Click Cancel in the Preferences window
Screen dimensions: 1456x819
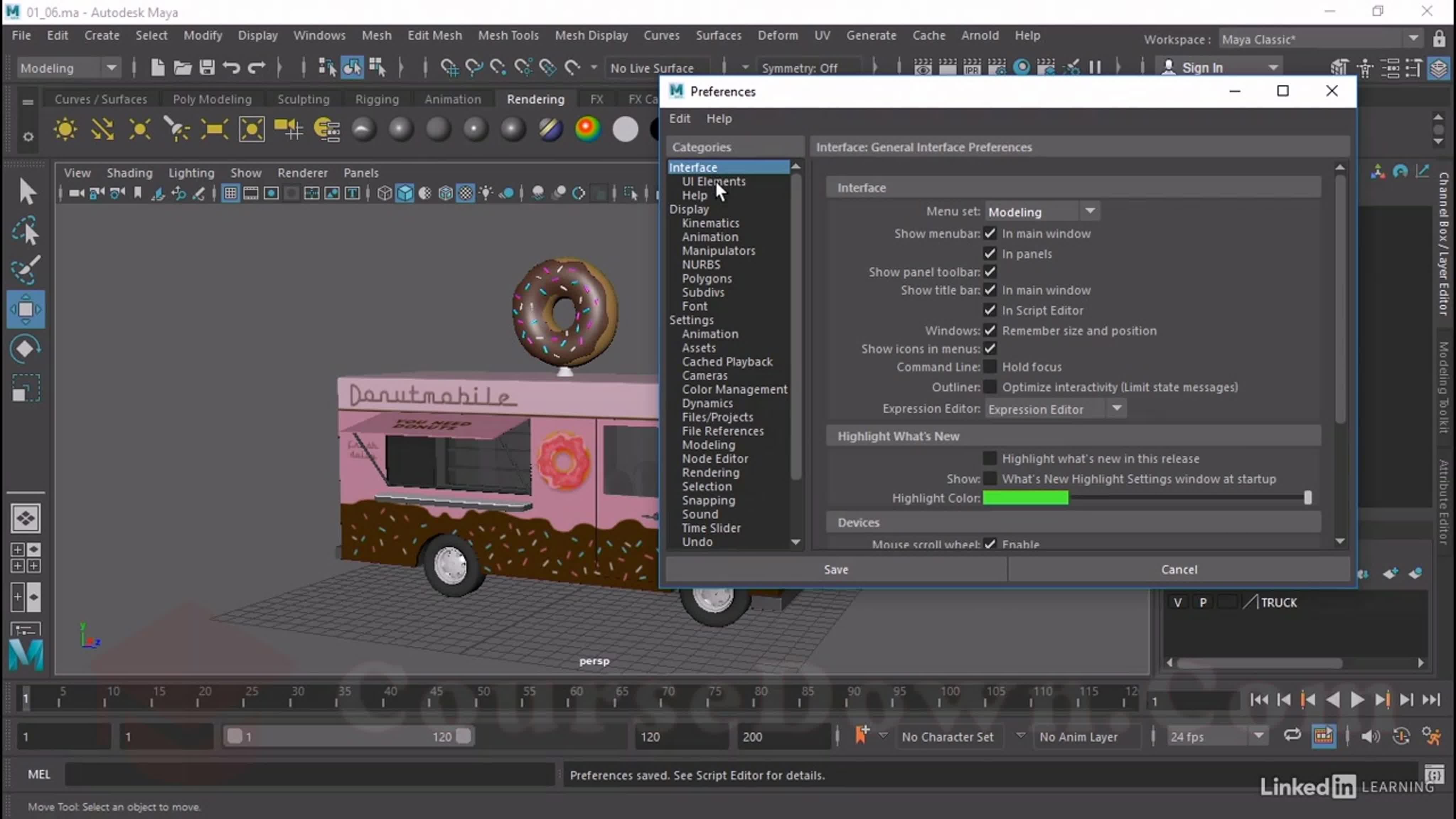pos(1179,569)
